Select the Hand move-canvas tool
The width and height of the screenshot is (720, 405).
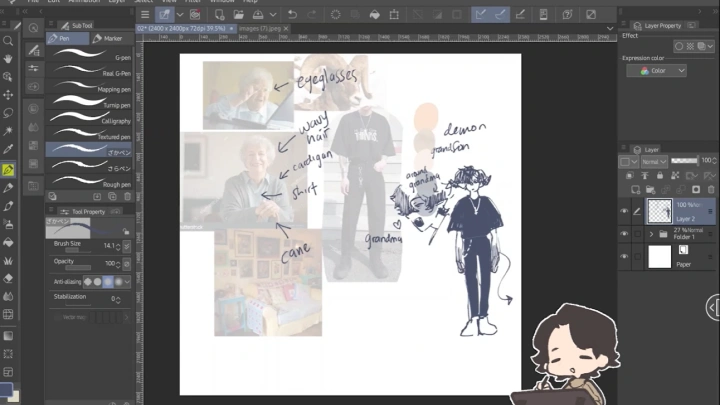(x=8, y=59)
